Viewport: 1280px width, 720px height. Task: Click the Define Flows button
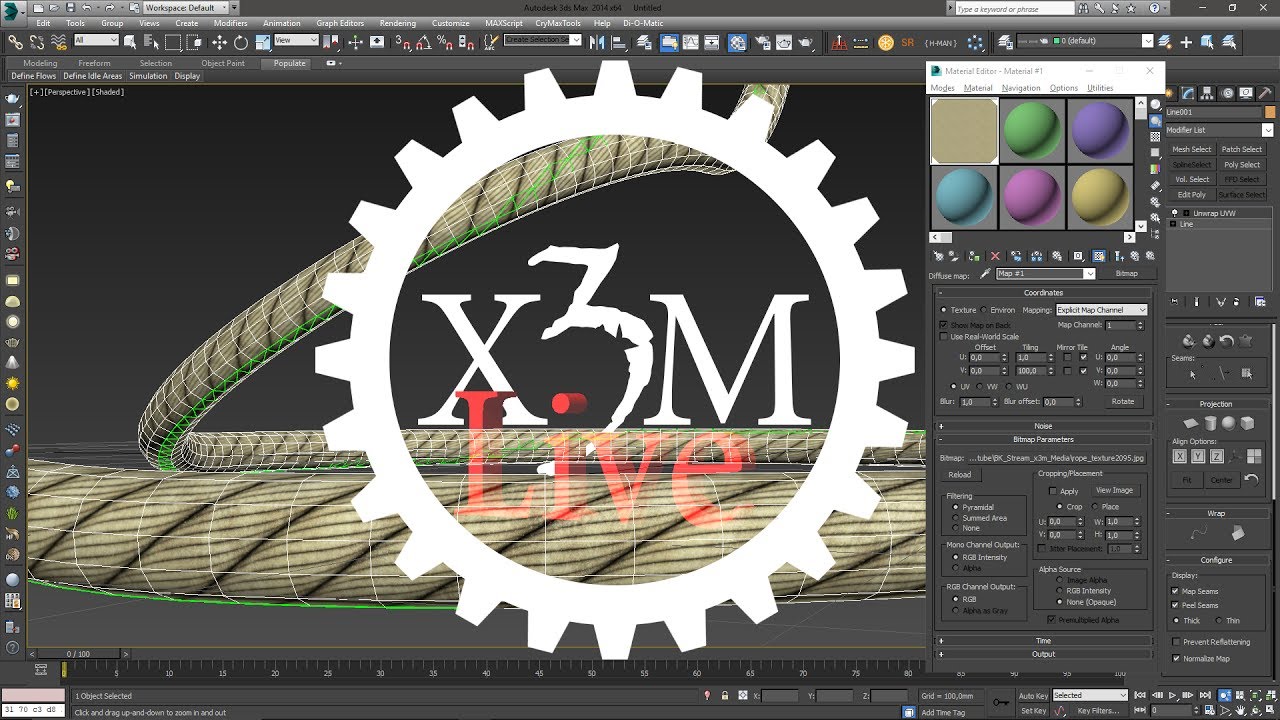(34, 76)
